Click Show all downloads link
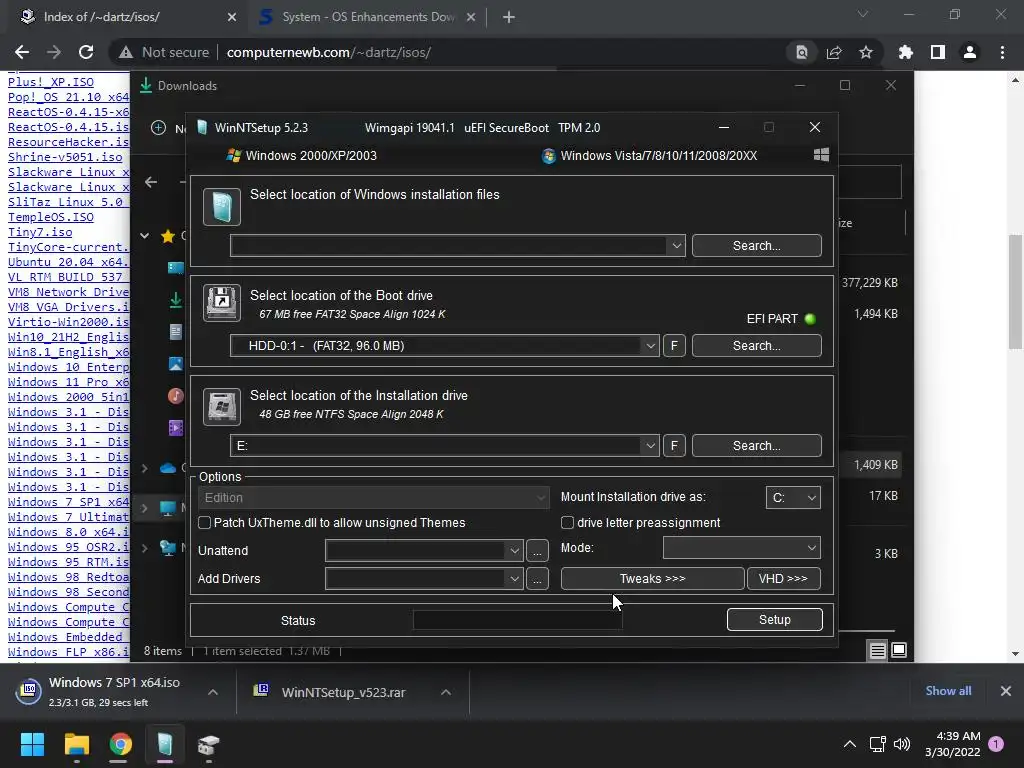The height and width of the screenshot is (768, 1024). [948, 691]
